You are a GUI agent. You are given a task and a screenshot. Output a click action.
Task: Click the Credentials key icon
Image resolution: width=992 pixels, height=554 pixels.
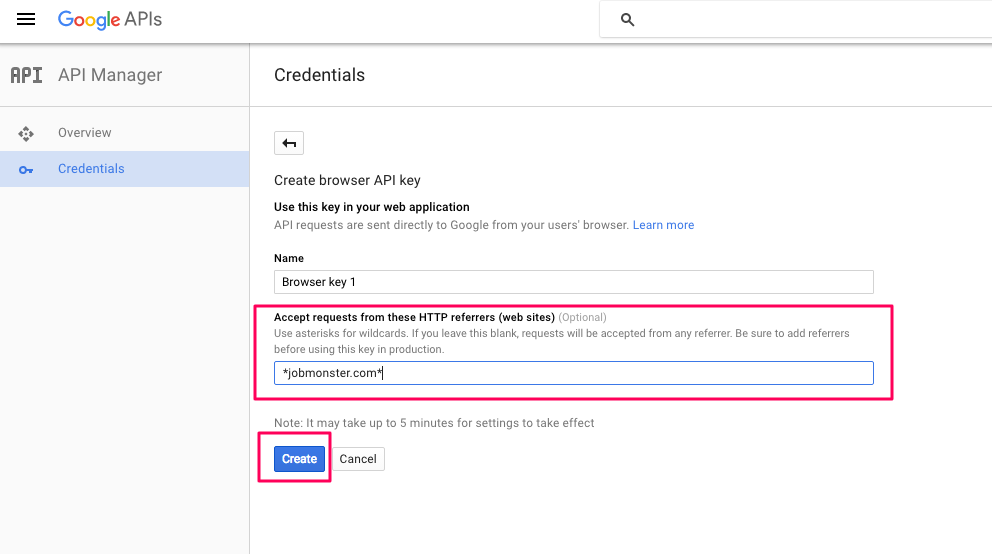tap(26, 169)
